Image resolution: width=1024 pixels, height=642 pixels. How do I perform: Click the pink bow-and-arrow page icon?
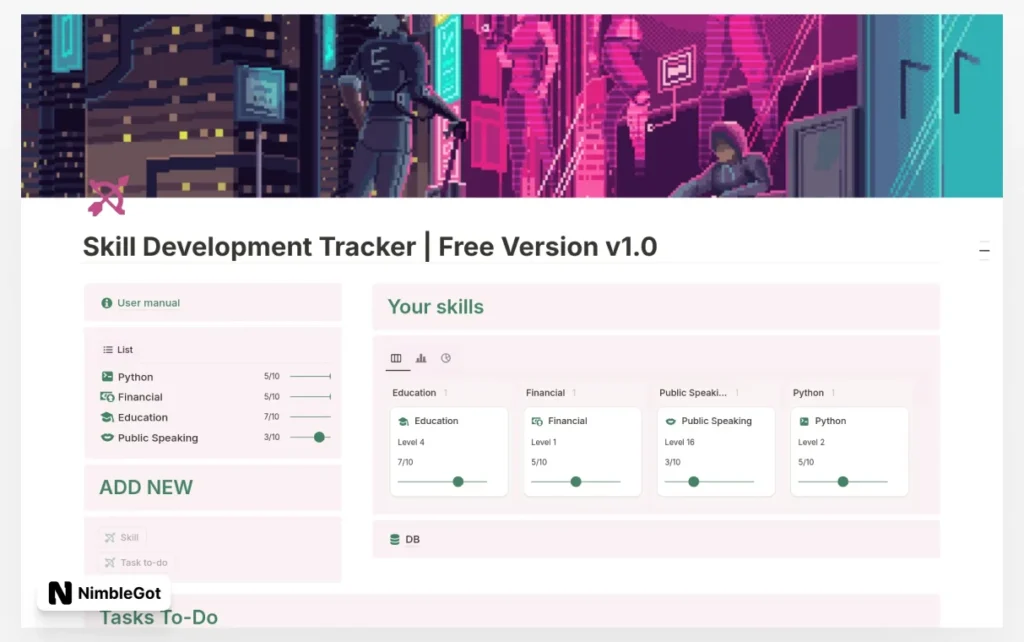(x=108, y=195)
